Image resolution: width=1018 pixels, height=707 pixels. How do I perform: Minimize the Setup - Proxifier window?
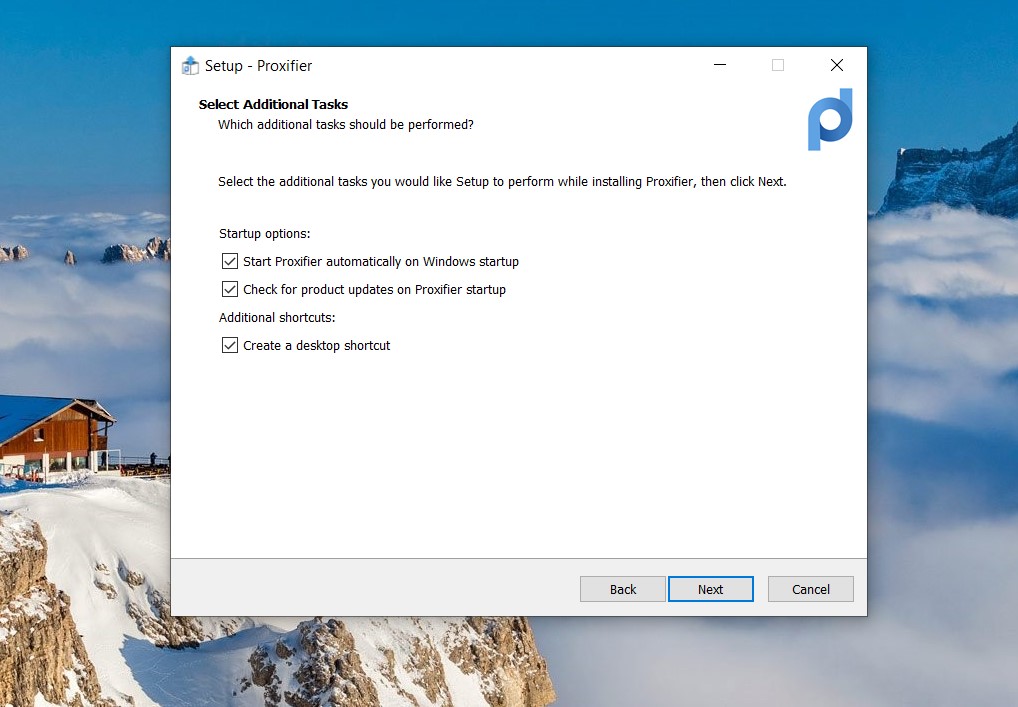click(719, 66)
